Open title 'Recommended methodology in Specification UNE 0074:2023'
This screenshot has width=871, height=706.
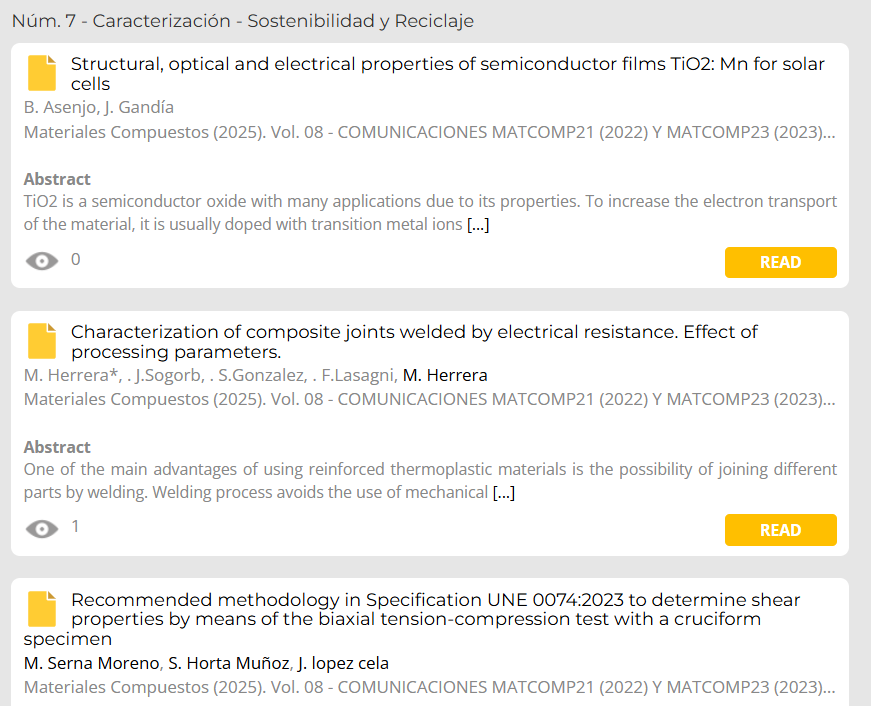tap(412, 619)
